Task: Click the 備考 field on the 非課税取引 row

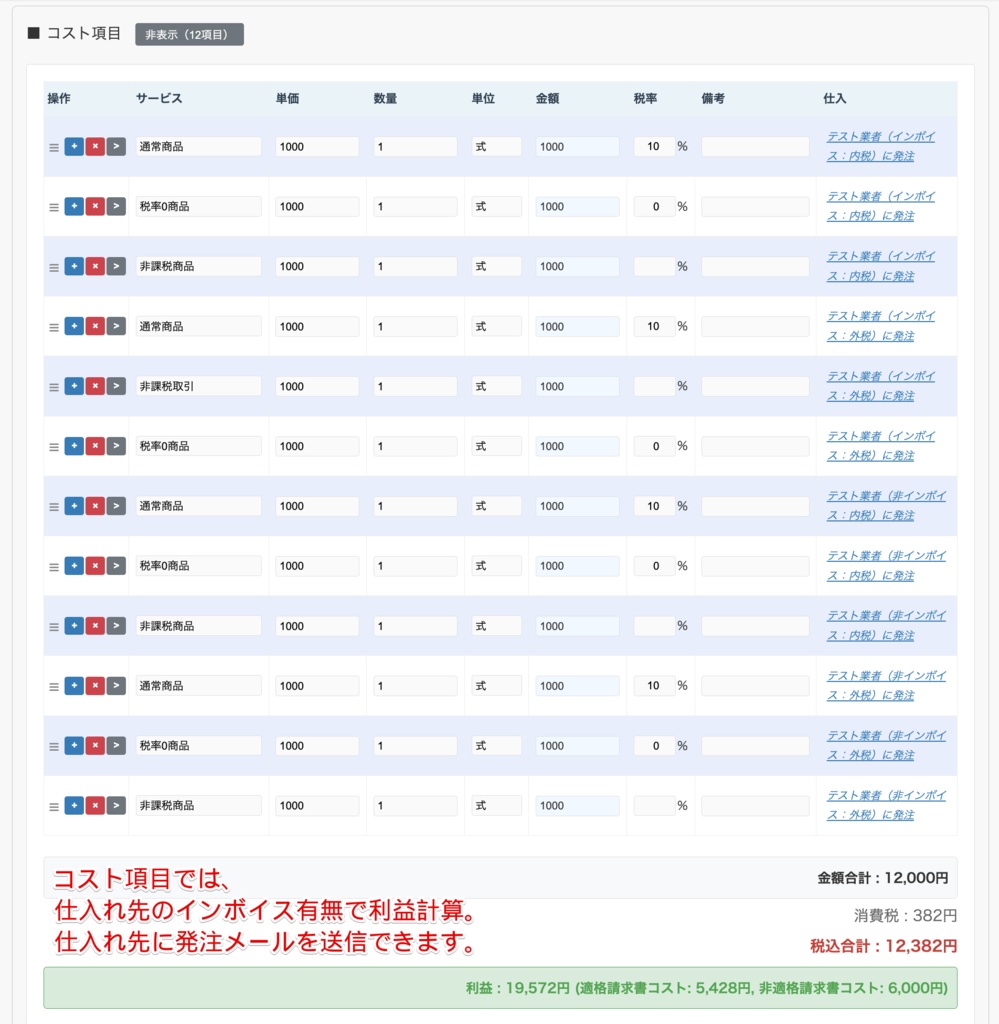Action: [754, 386]
